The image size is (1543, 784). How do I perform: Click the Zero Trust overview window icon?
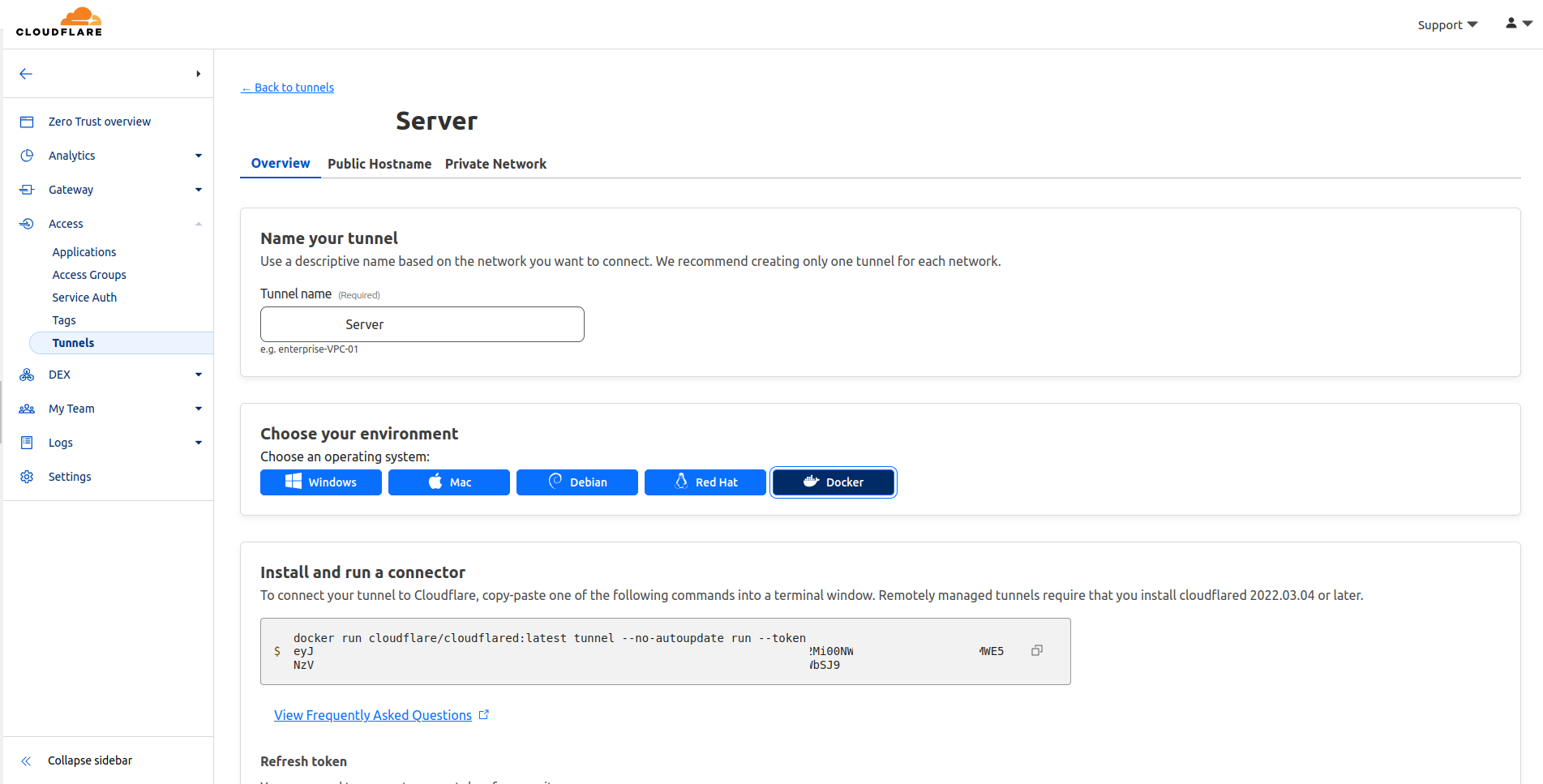coord(27,122)
